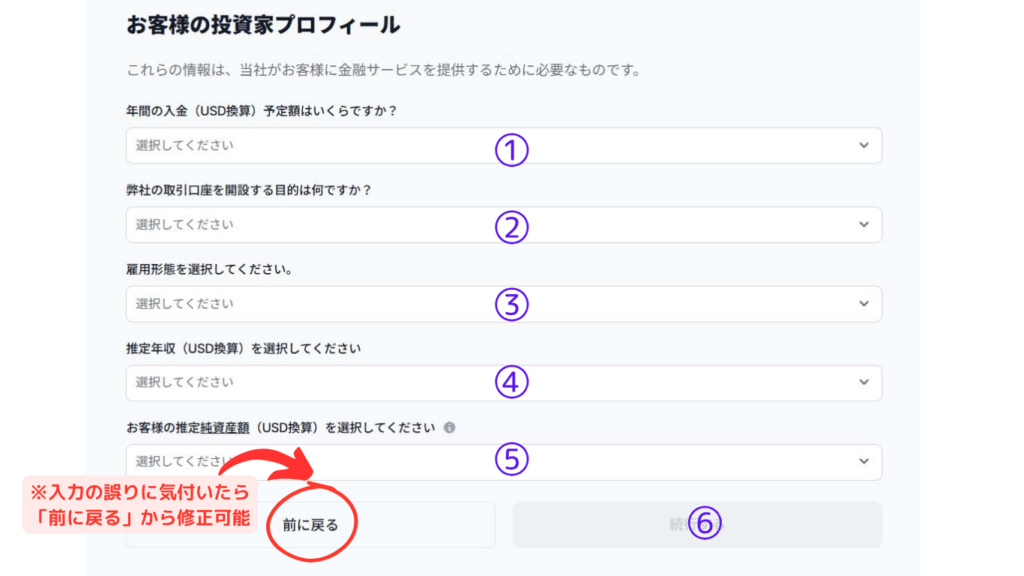Expand the 雇用形態 selection dropdown field

(400, 303)
